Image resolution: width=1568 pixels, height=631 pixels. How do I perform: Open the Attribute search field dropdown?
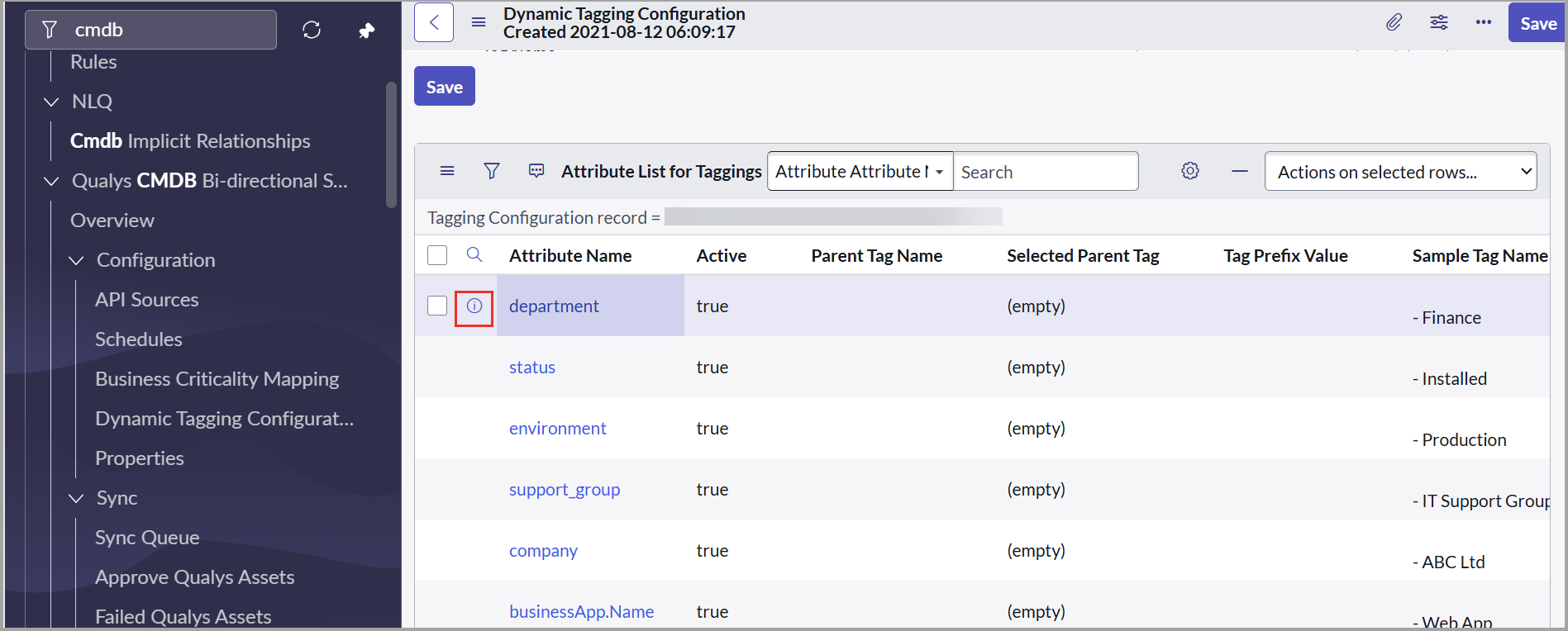point(860,172)
